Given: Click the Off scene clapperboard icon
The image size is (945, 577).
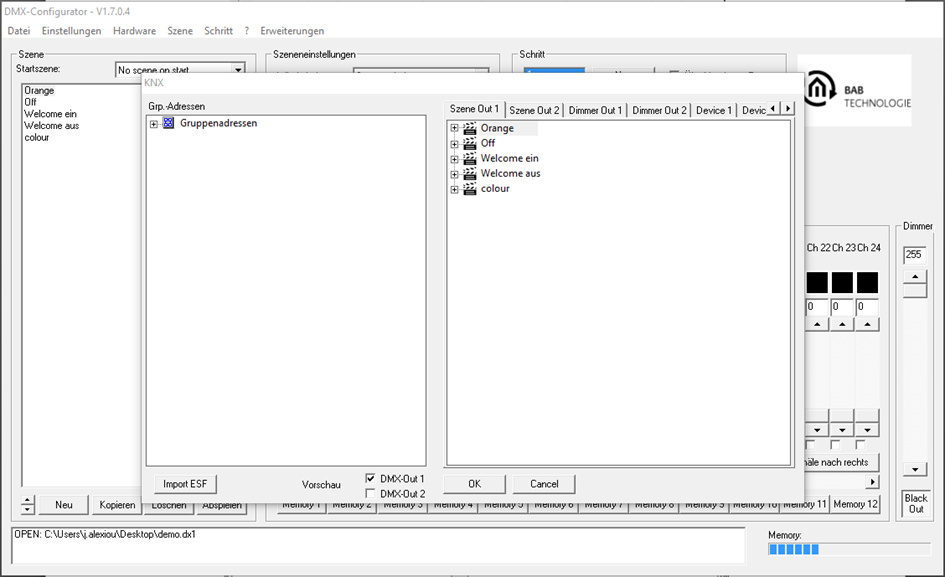Looking at the screenshot, I should (x=469, y=143).
